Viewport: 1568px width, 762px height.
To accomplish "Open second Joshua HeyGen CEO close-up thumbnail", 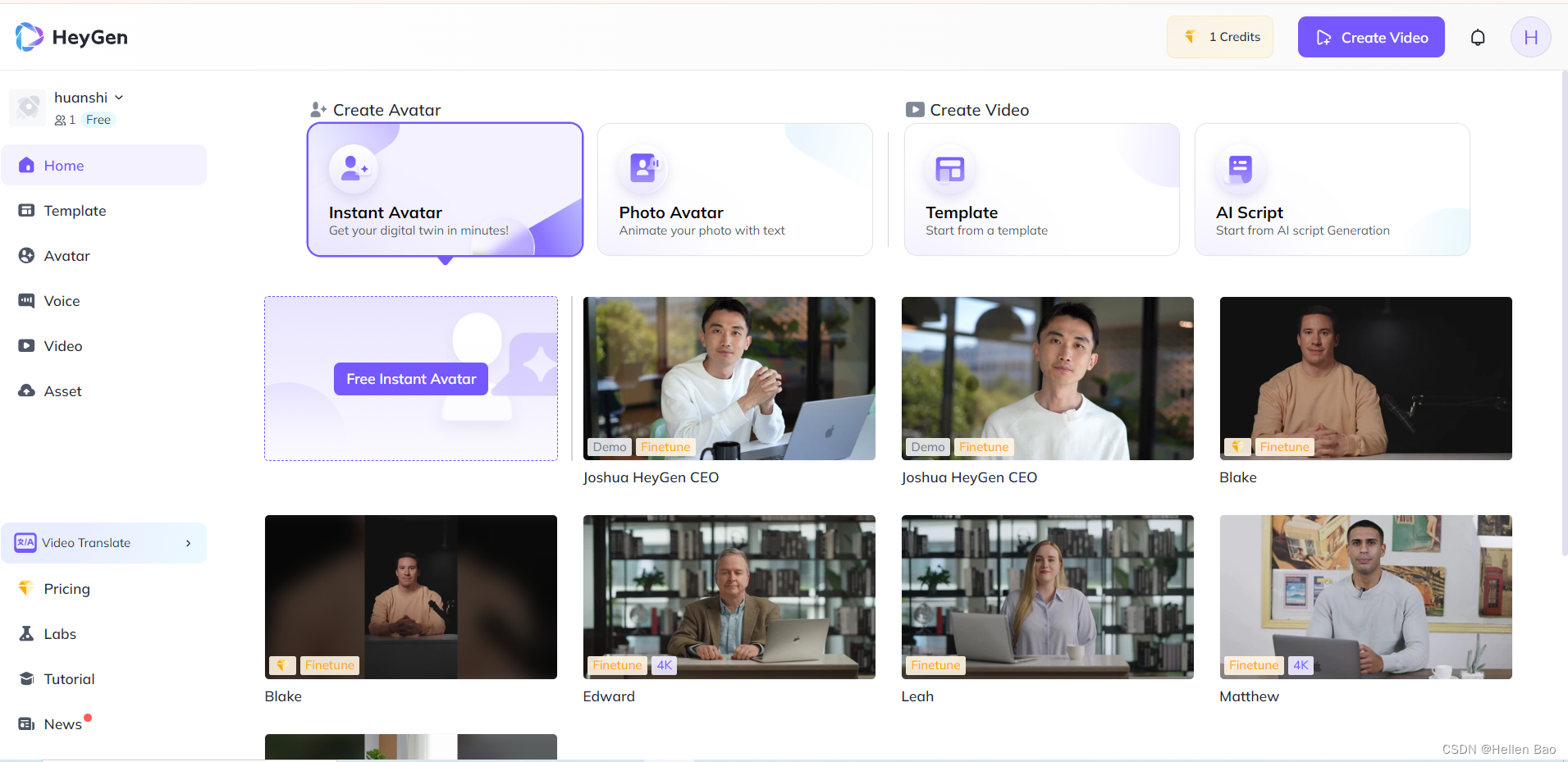I will [1048, 378].
